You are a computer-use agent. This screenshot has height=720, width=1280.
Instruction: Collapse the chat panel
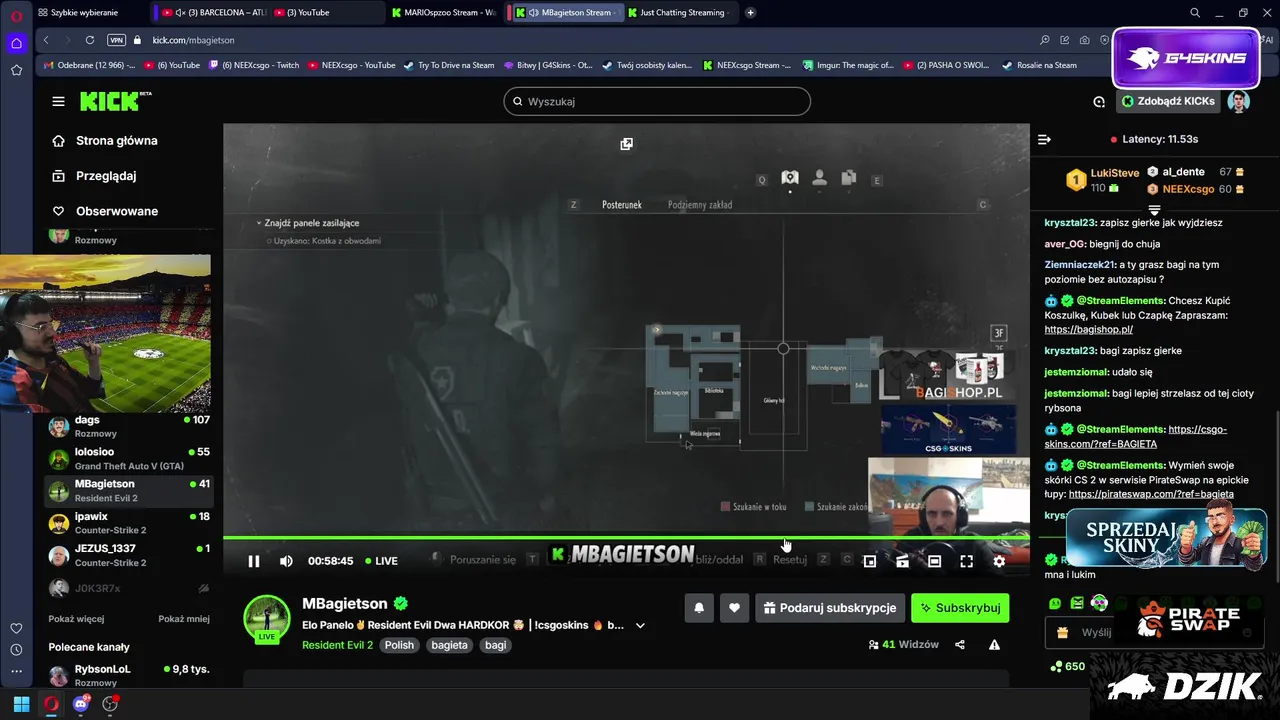coord(1044,139)
